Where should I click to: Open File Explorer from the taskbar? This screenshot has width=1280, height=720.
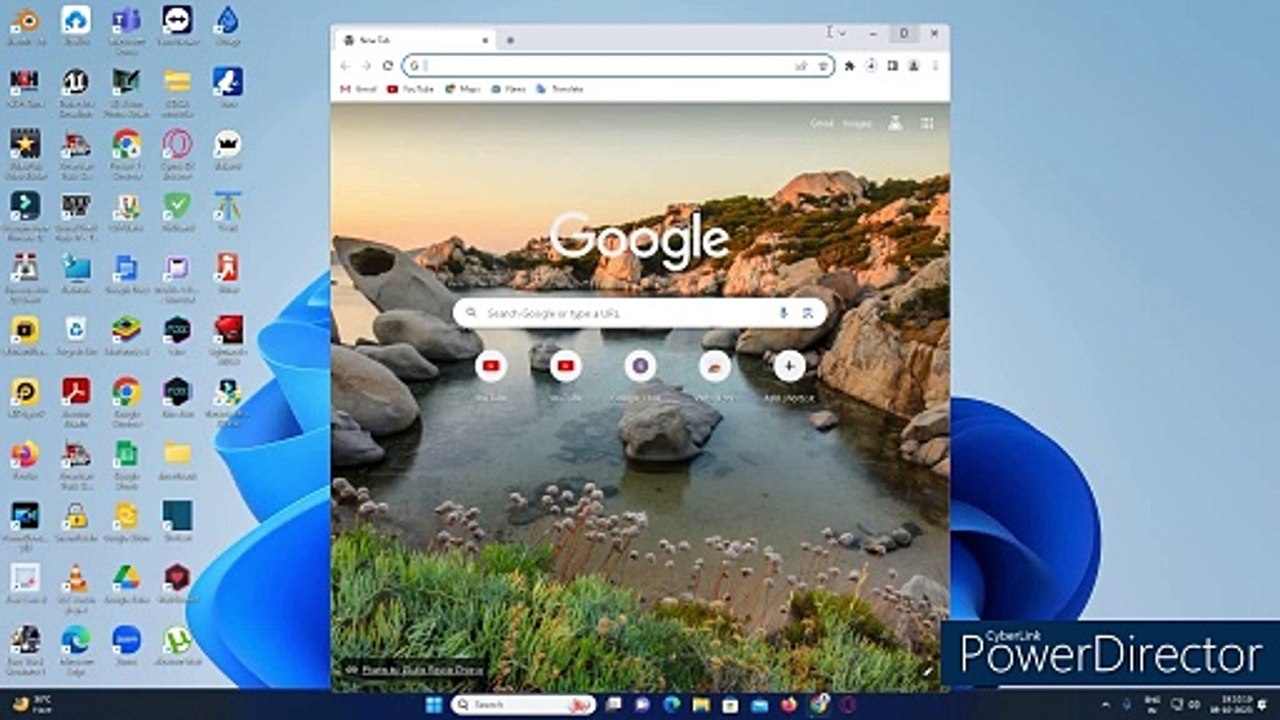tap(702, 705)
